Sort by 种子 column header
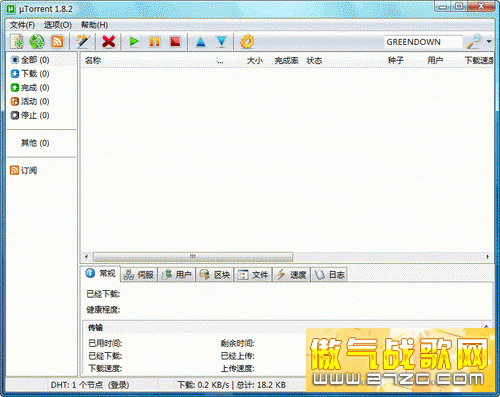 [396, 61]
